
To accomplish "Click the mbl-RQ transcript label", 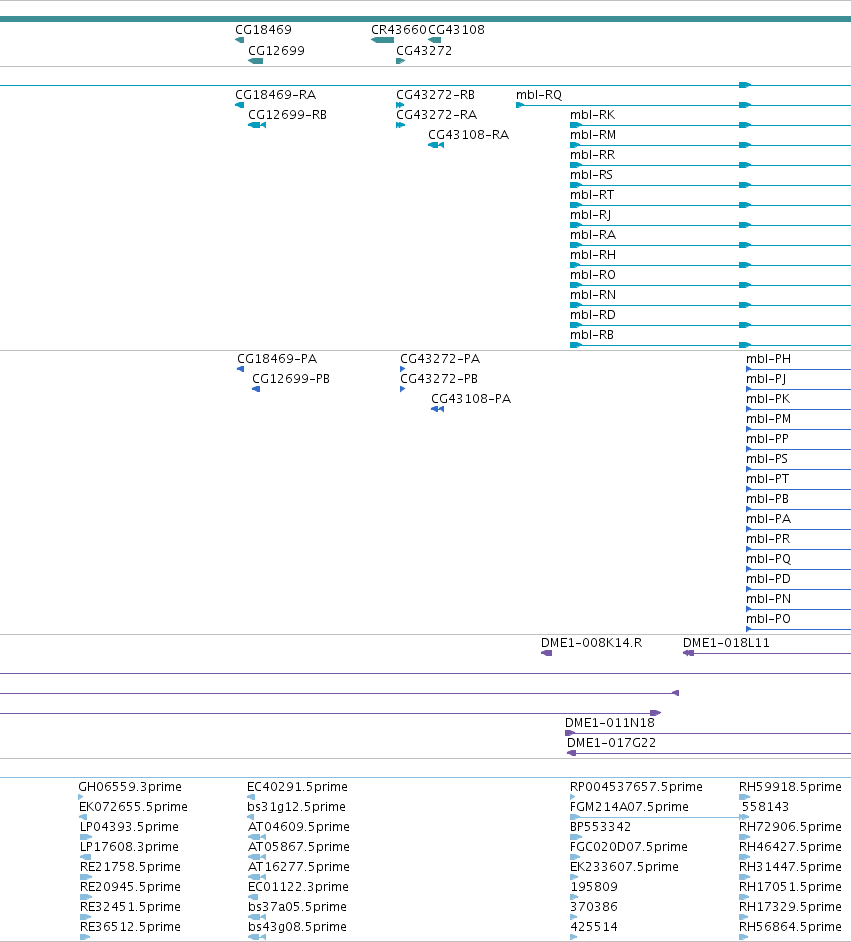I will coord(539,94).
